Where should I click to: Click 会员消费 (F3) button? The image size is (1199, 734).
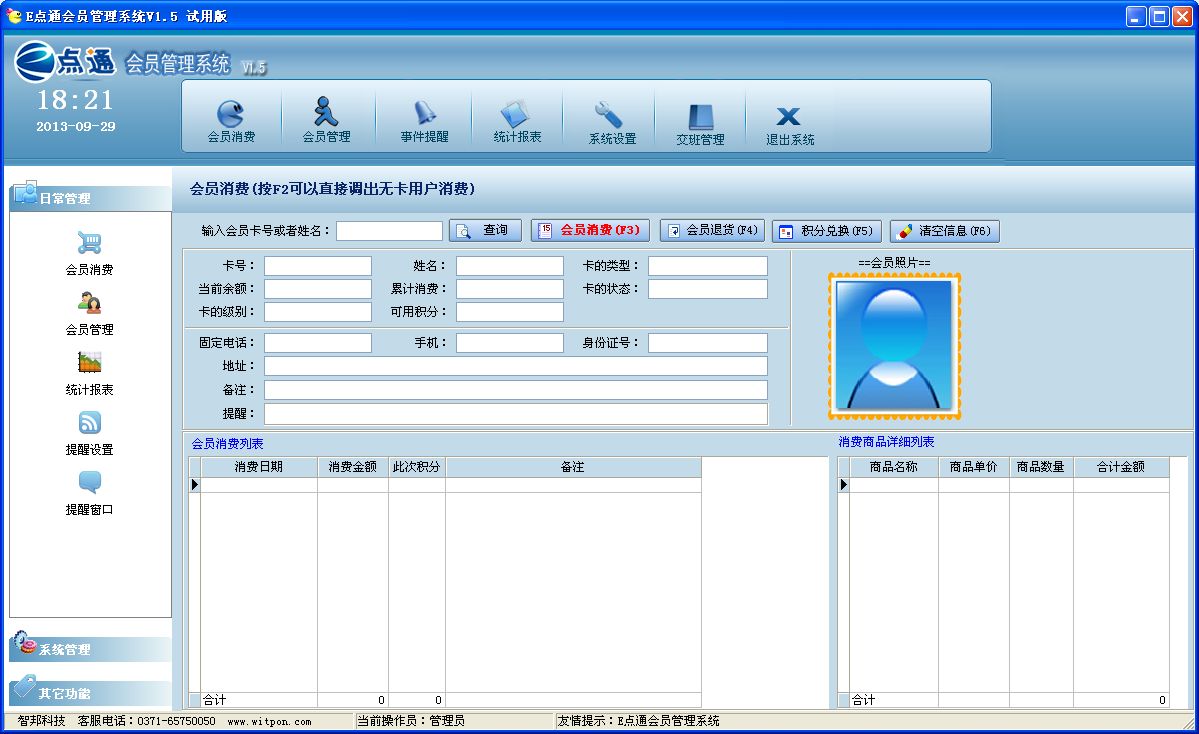pyautogui.click(x=590, y=230)
